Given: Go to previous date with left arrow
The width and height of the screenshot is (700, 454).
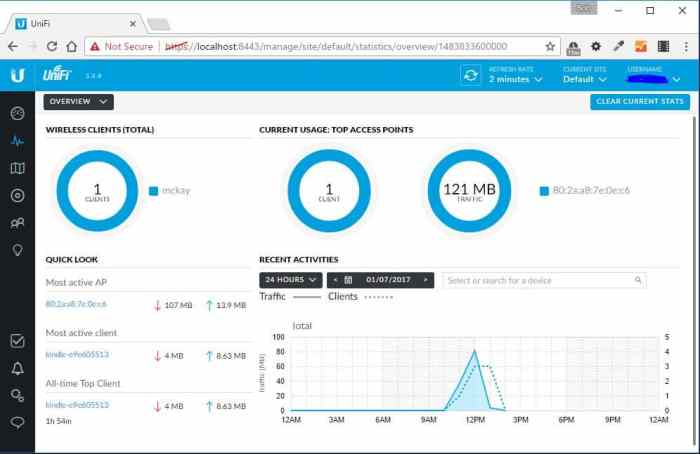Looking at the screenshot, I should point(335,280).
